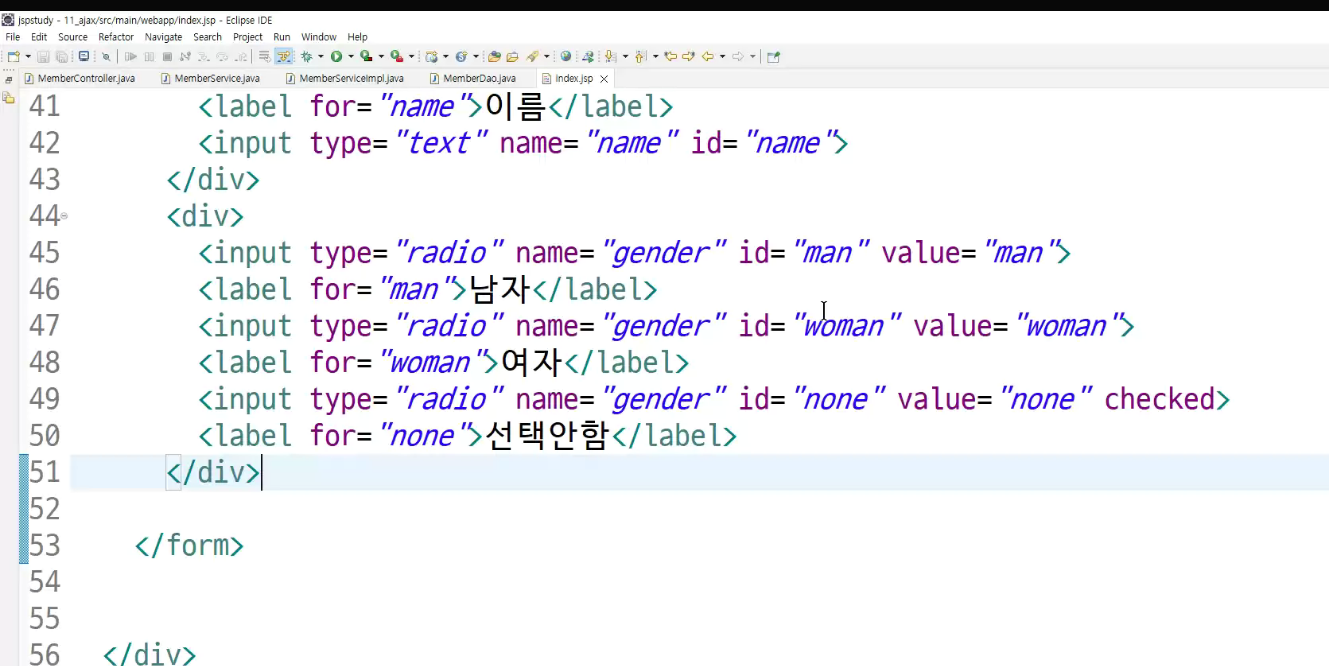
Task: Open the Debug configurations dropdown arrow
Action: [321, 57]
